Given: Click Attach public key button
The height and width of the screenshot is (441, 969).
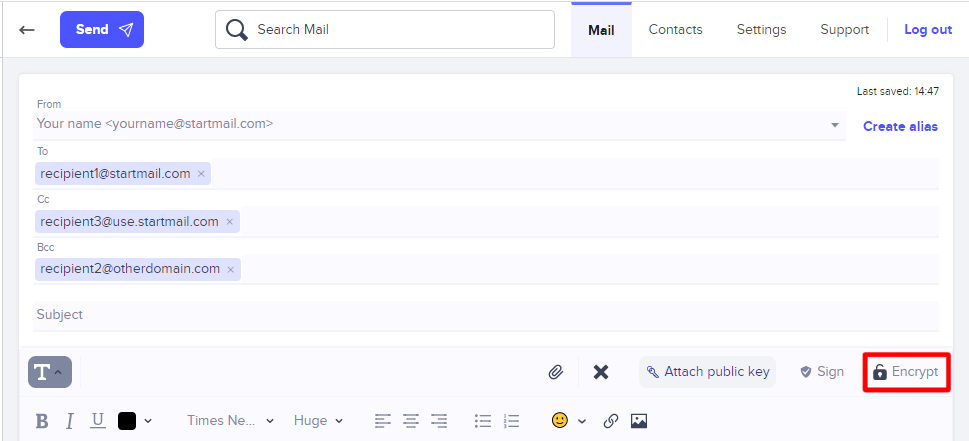Looking at the screenshot, I should pyautogui.click(x=708, y=372).
